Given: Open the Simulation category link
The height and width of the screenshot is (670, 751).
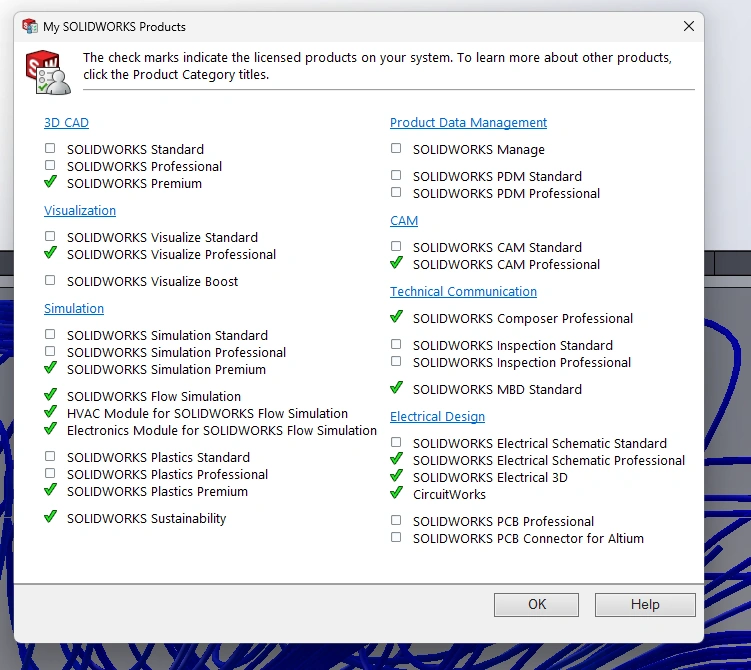Looking at the screenshot, I should pos(74,308).
